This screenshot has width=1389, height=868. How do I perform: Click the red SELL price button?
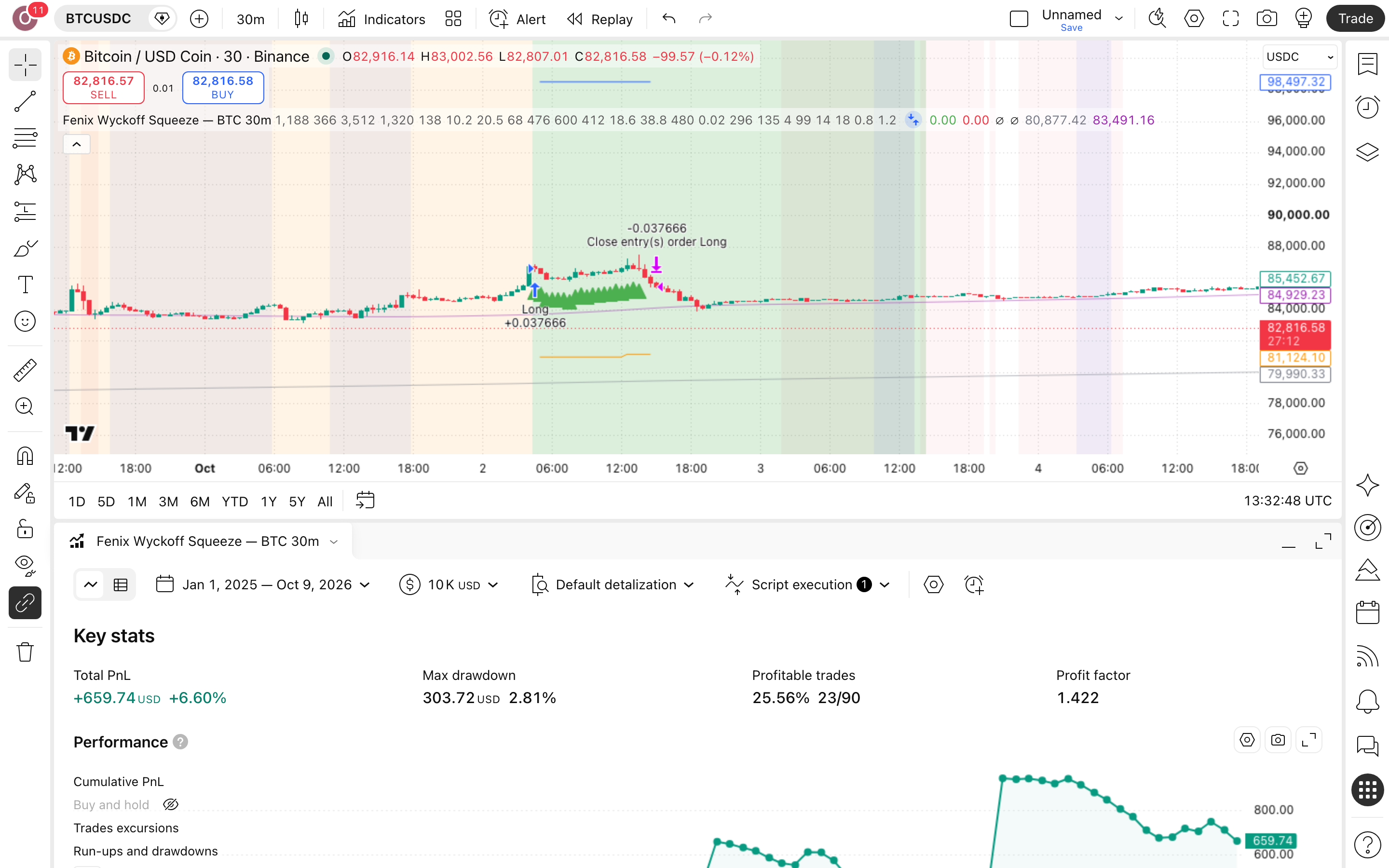[x=103, y=88]
